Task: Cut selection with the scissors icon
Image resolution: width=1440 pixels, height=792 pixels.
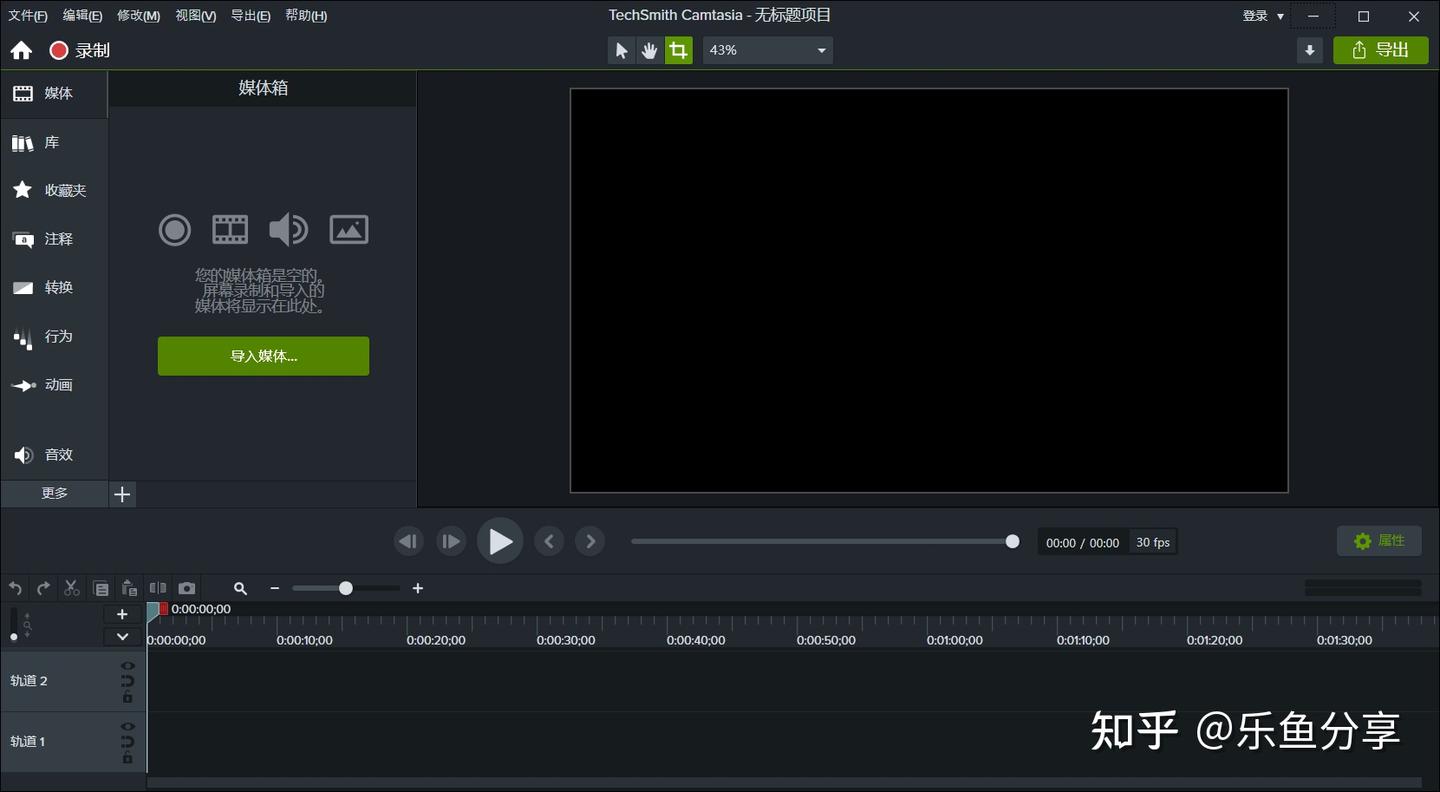Action: [71, 588]
